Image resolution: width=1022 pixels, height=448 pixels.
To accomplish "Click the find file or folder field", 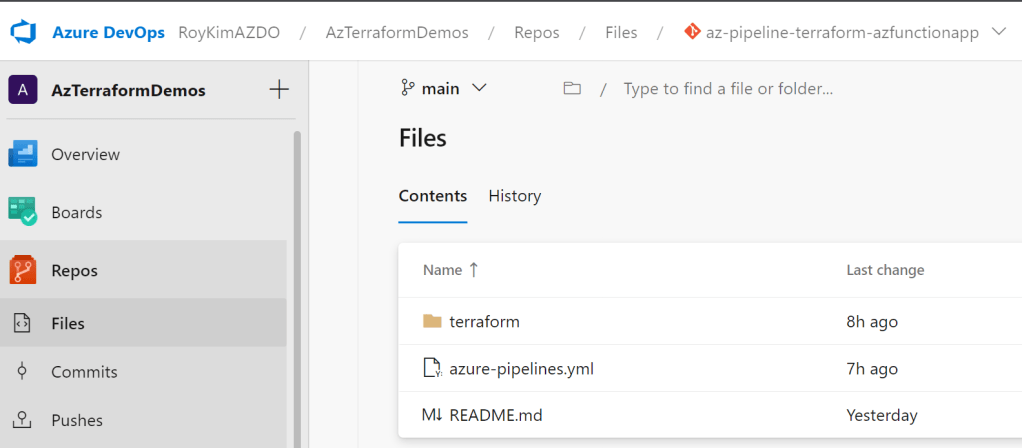I will click(x=728, y=88).
